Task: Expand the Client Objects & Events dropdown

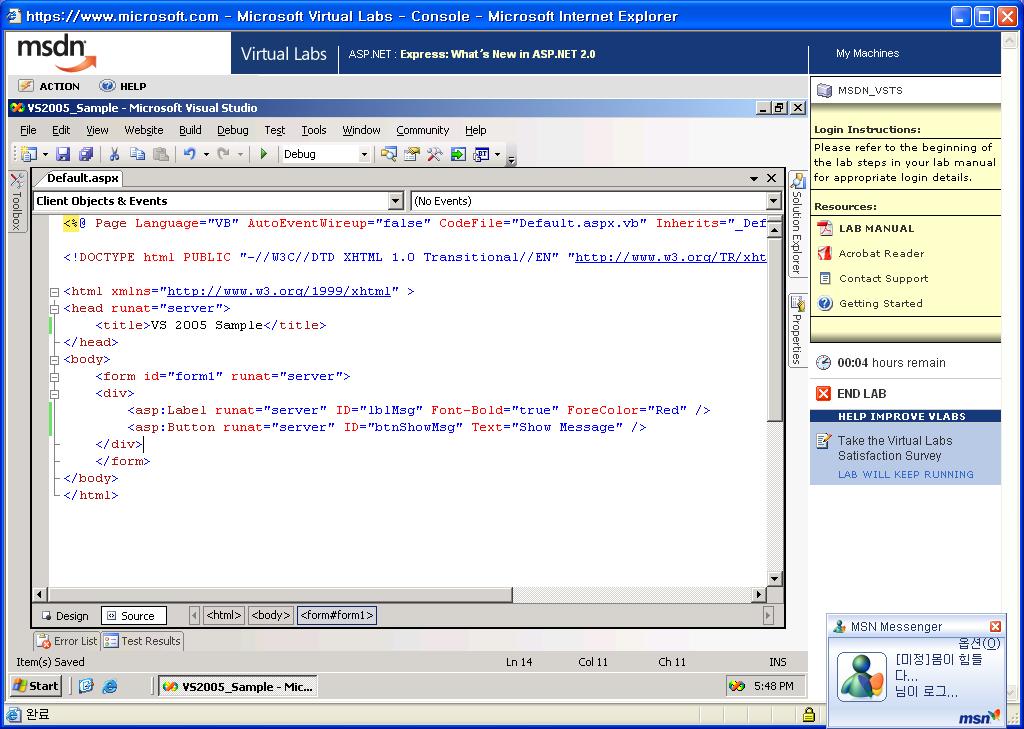Action: [x=395, y=201]
